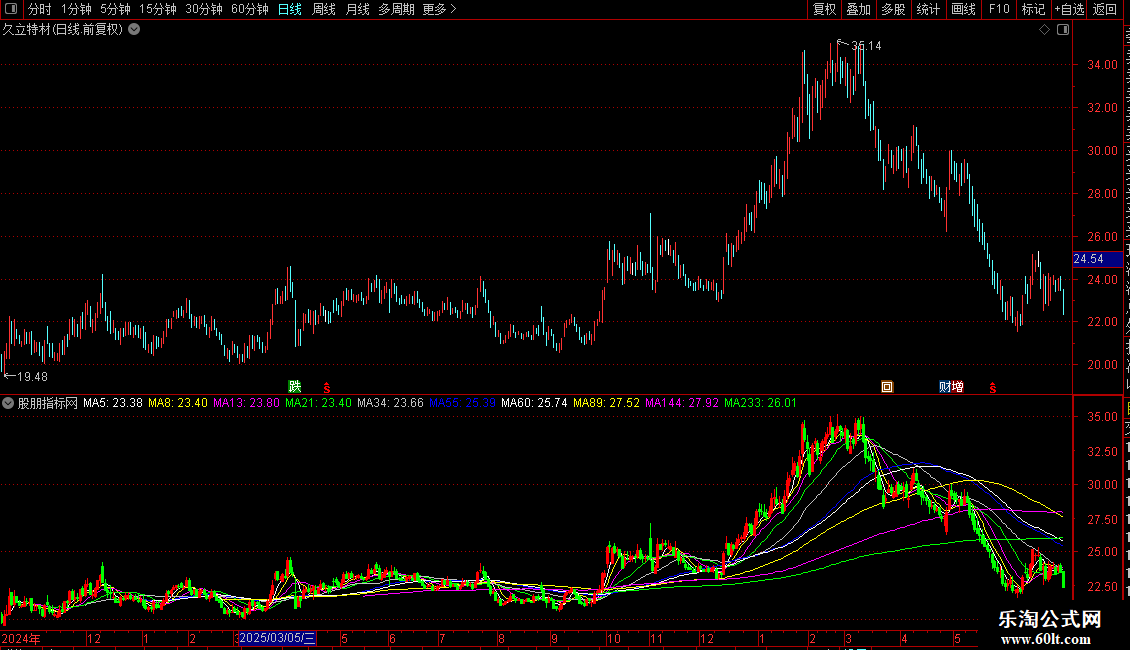Expand the 更多 periods menu
1130x650 pixels.
(439, 9)
